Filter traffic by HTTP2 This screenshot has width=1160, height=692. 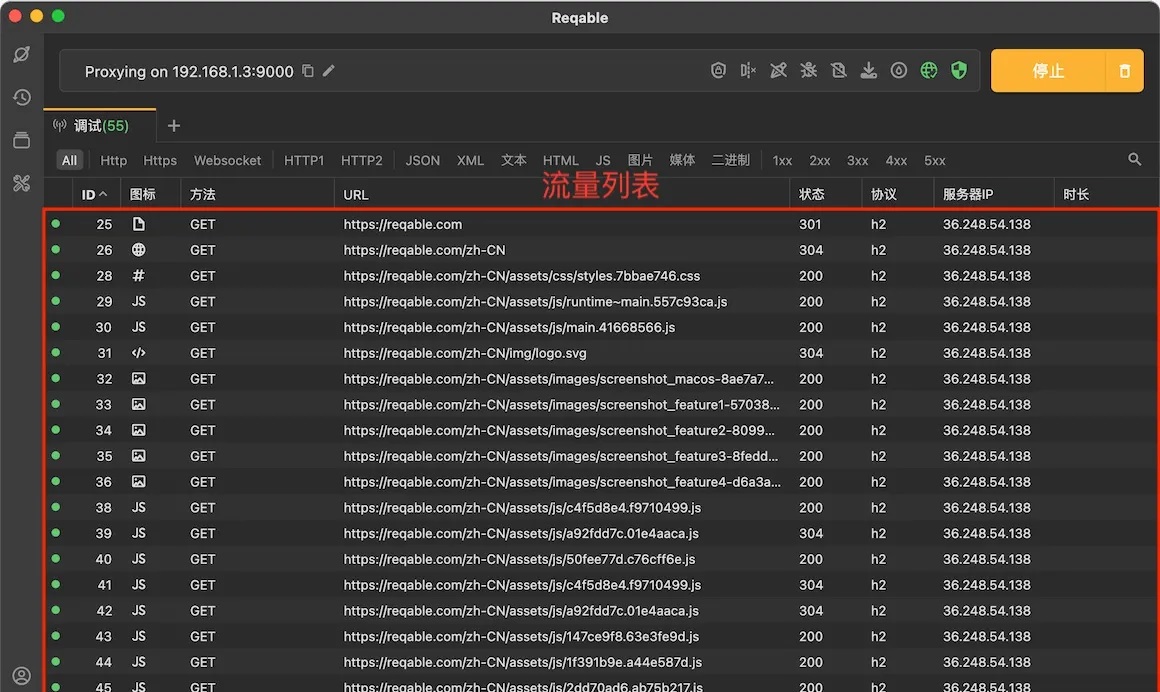362,160
